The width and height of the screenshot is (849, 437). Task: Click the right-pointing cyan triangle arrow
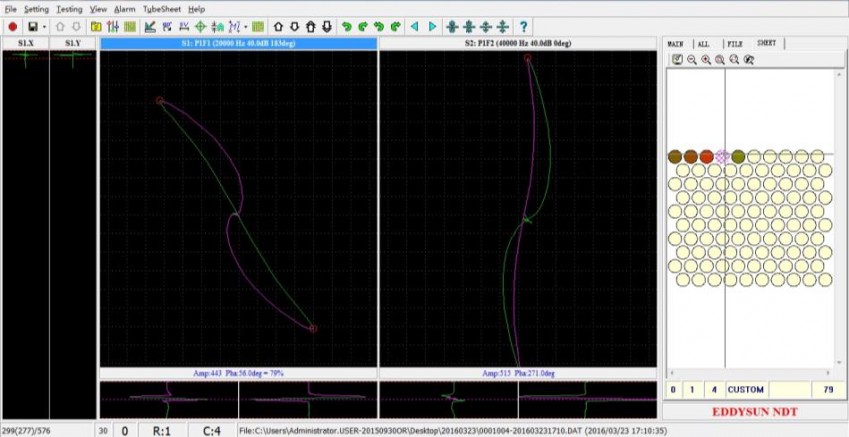tap(432, 26)
